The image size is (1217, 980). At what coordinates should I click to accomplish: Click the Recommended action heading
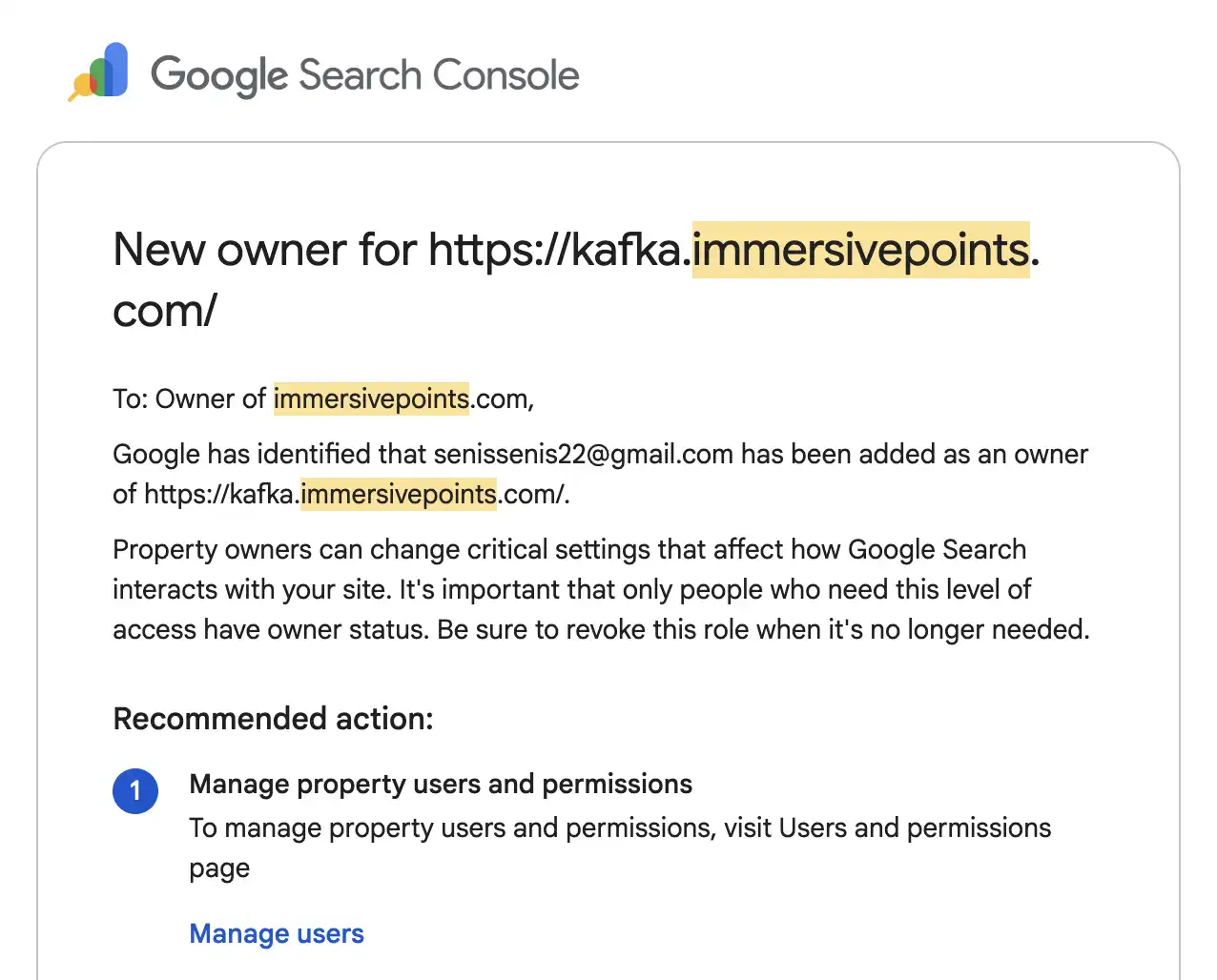(273, 718)
